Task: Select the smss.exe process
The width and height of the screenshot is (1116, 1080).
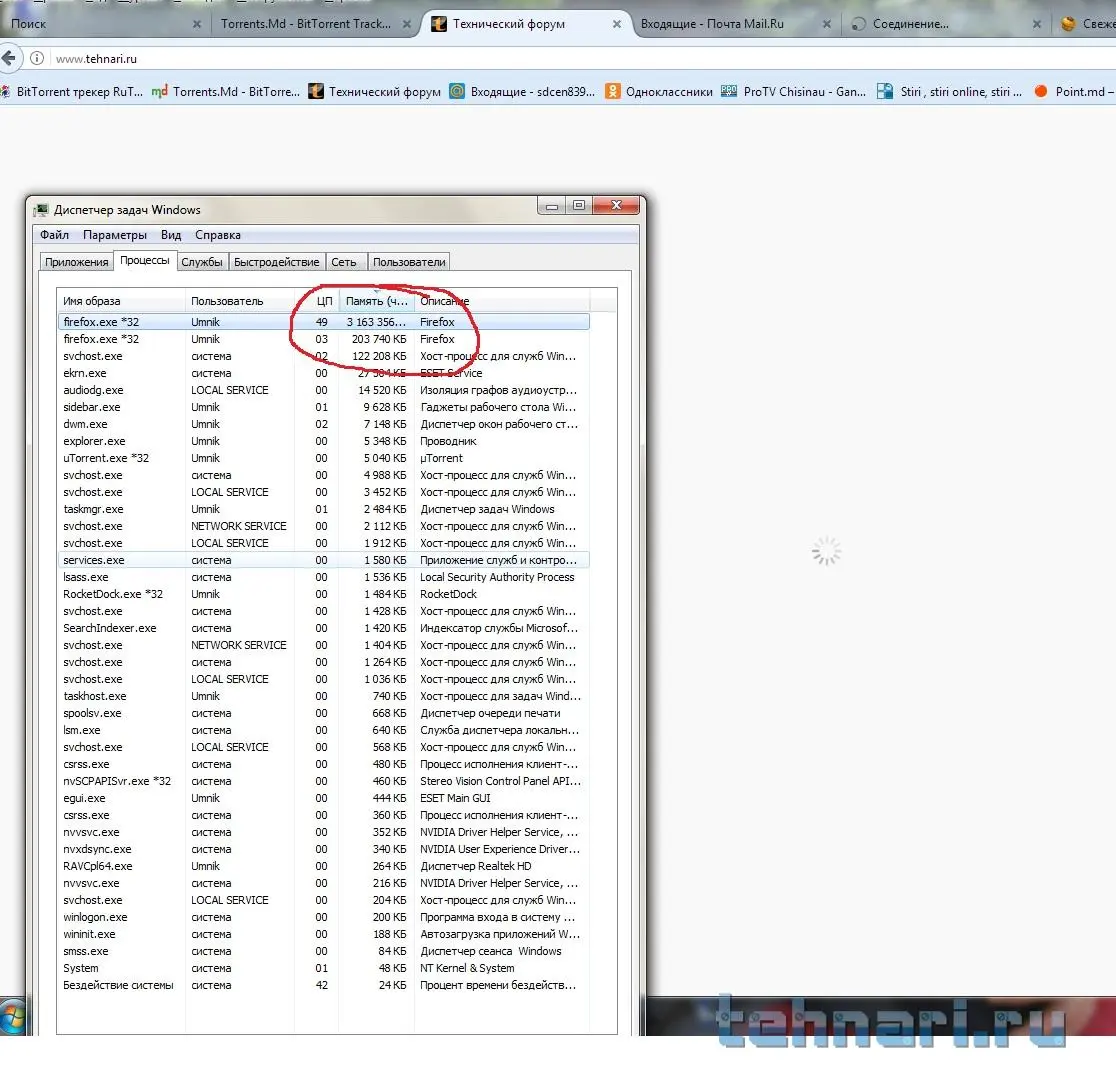Action: 324,951
